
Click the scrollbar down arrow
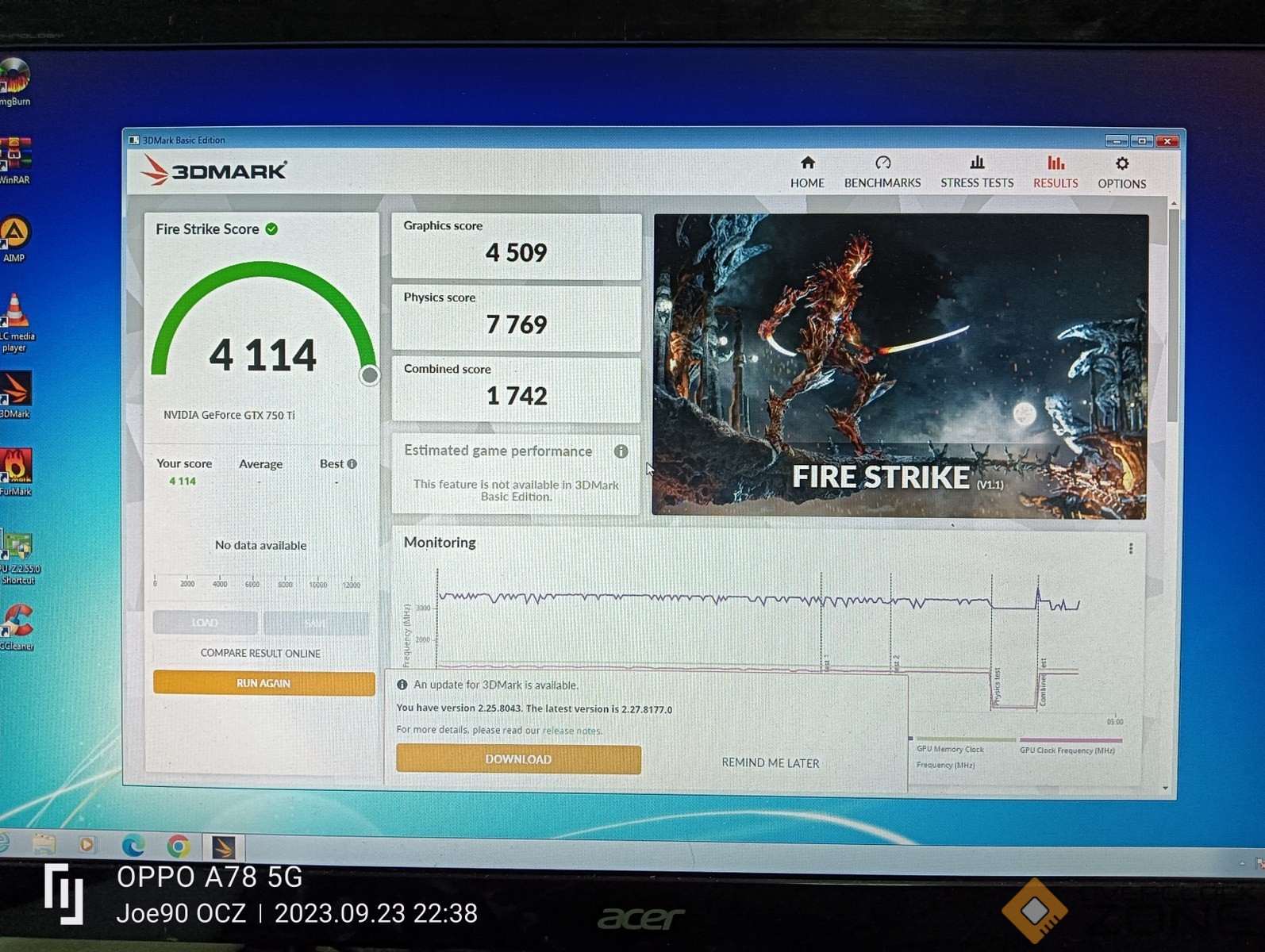click(1165, 788)
